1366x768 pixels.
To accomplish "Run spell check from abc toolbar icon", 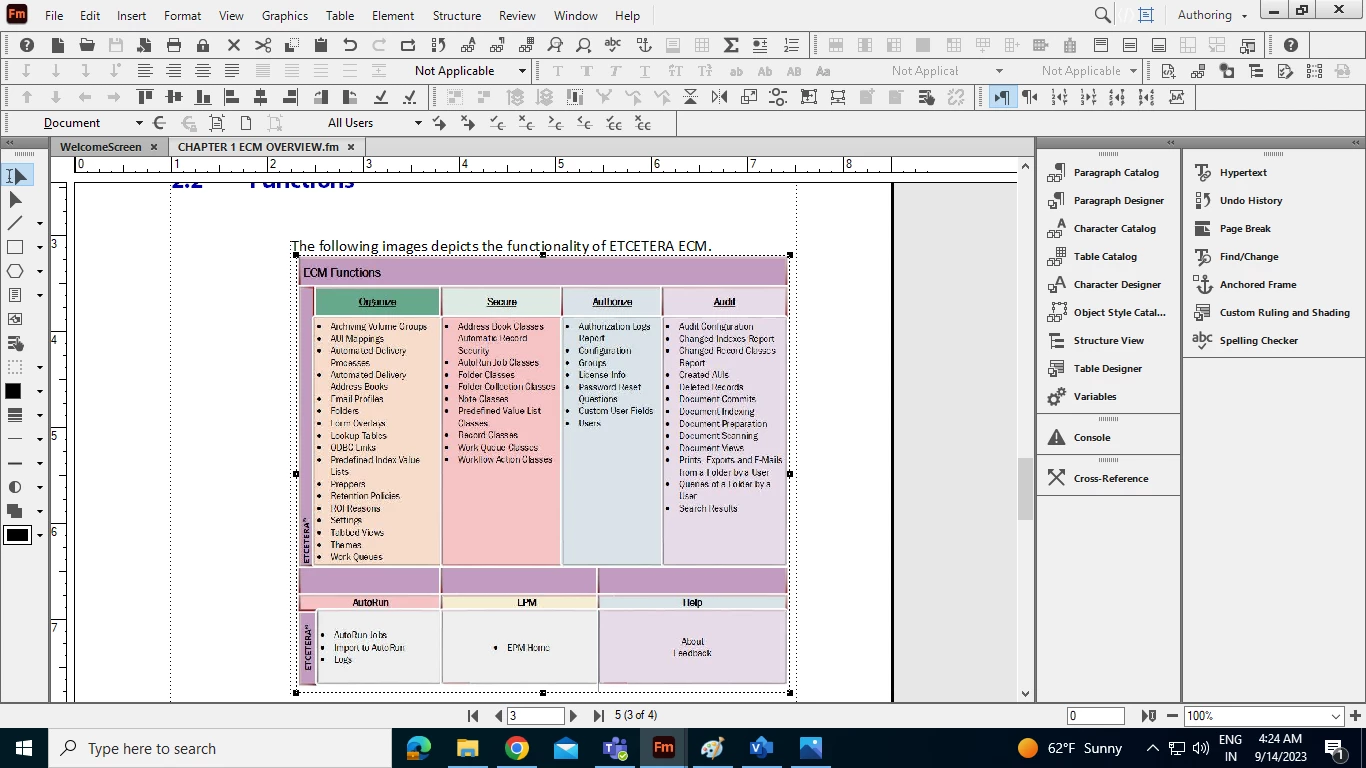I will 613,45.
